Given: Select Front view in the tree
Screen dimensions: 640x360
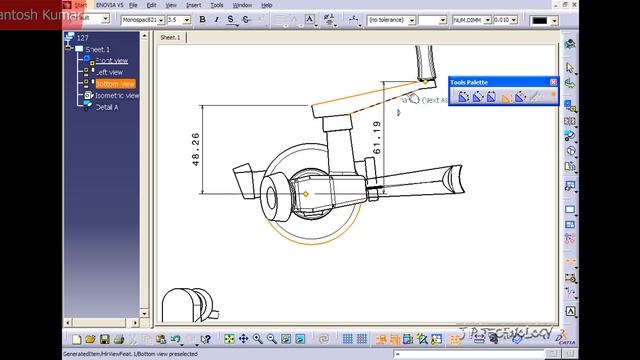Looking at the screenshot, I should click(112, 61).
